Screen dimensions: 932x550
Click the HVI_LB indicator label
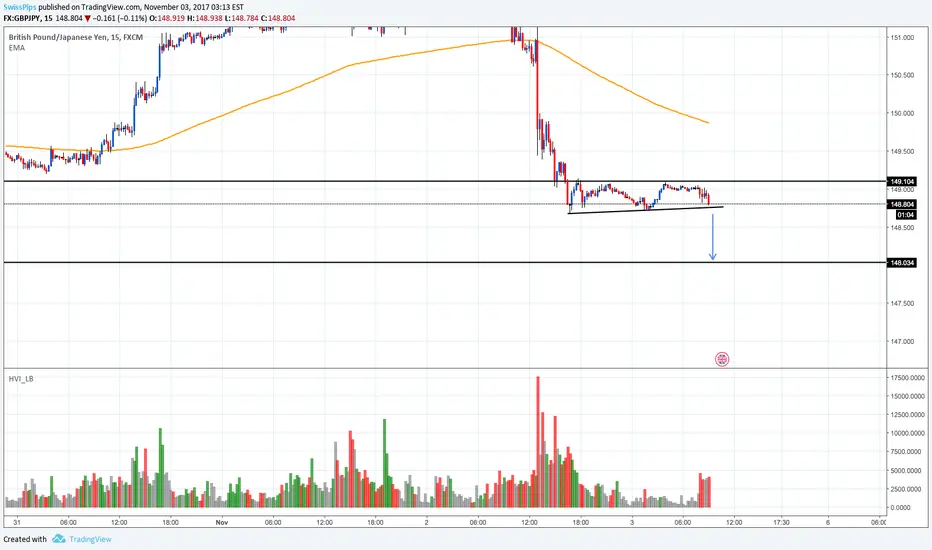click(21, 379)
